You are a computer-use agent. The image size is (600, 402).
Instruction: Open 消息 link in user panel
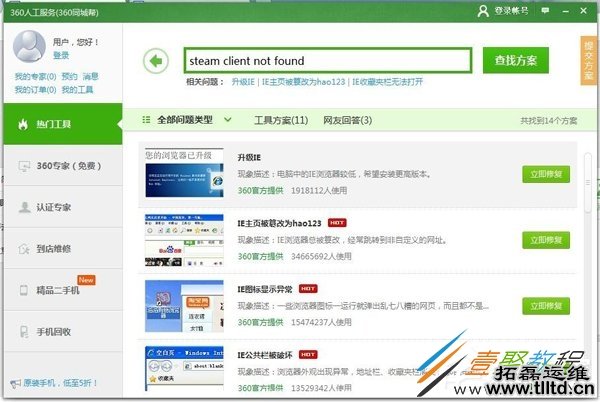(91, 76)
